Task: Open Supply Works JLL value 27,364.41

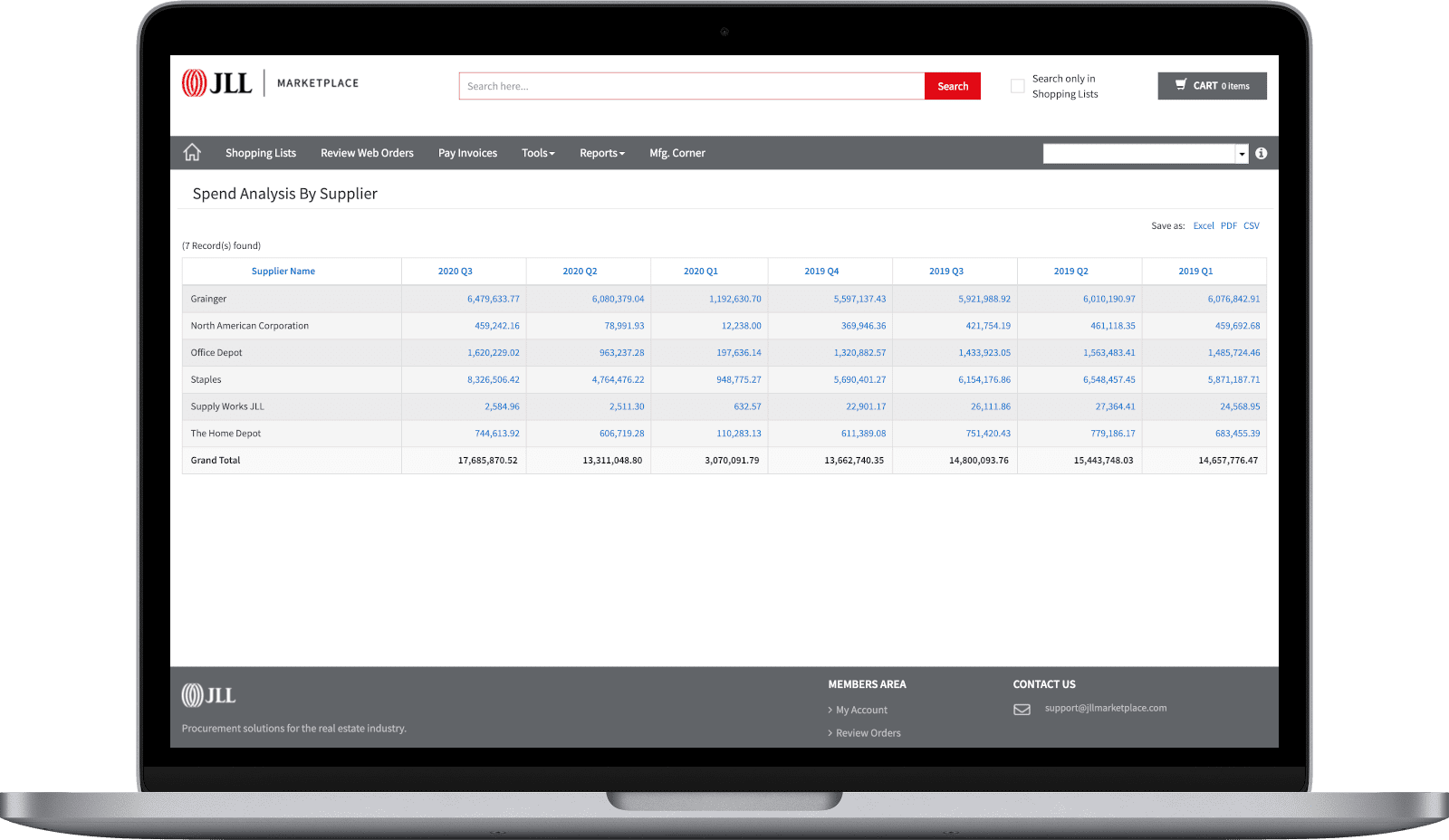Action: click(x=1116, y=407)
